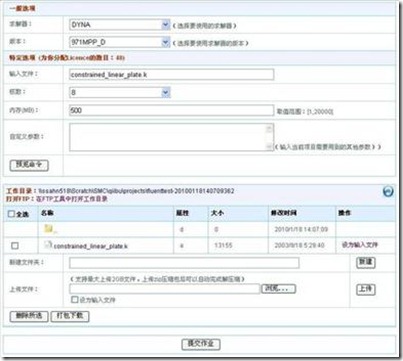Click the custom parameters scrollbar up arrow
This screenshot has height=361, width=403.
pos(269,129)
